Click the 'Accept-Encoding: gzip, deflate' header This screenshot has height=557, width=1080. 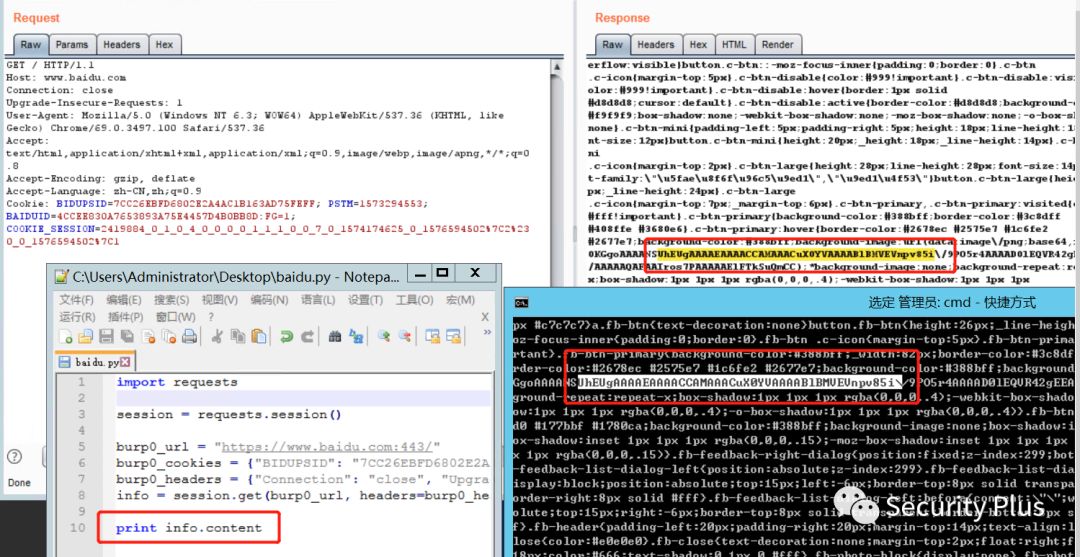coord(101,178)
